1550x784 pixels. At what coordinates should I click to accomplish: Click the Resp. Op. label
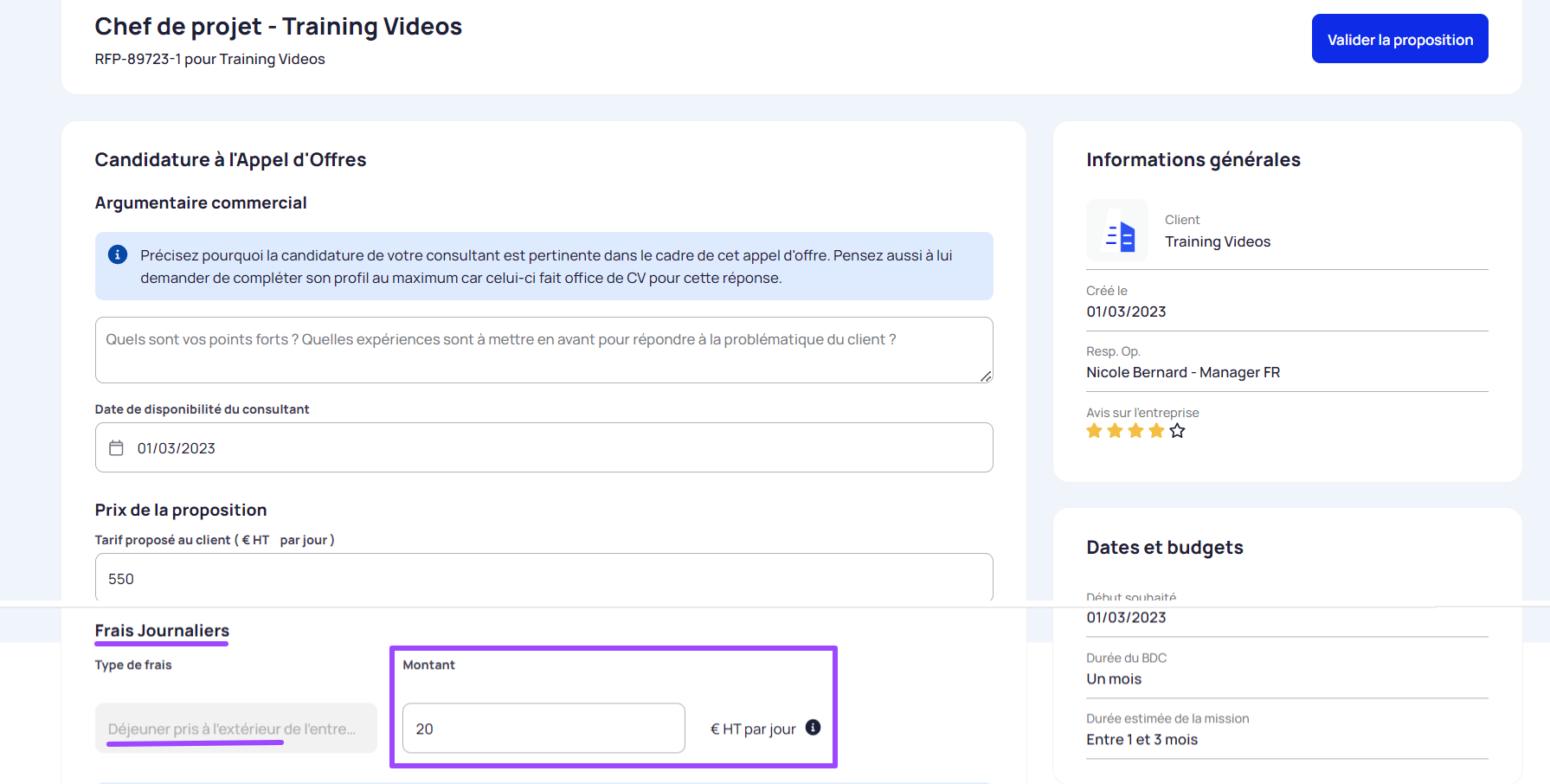click(1113, 351)
